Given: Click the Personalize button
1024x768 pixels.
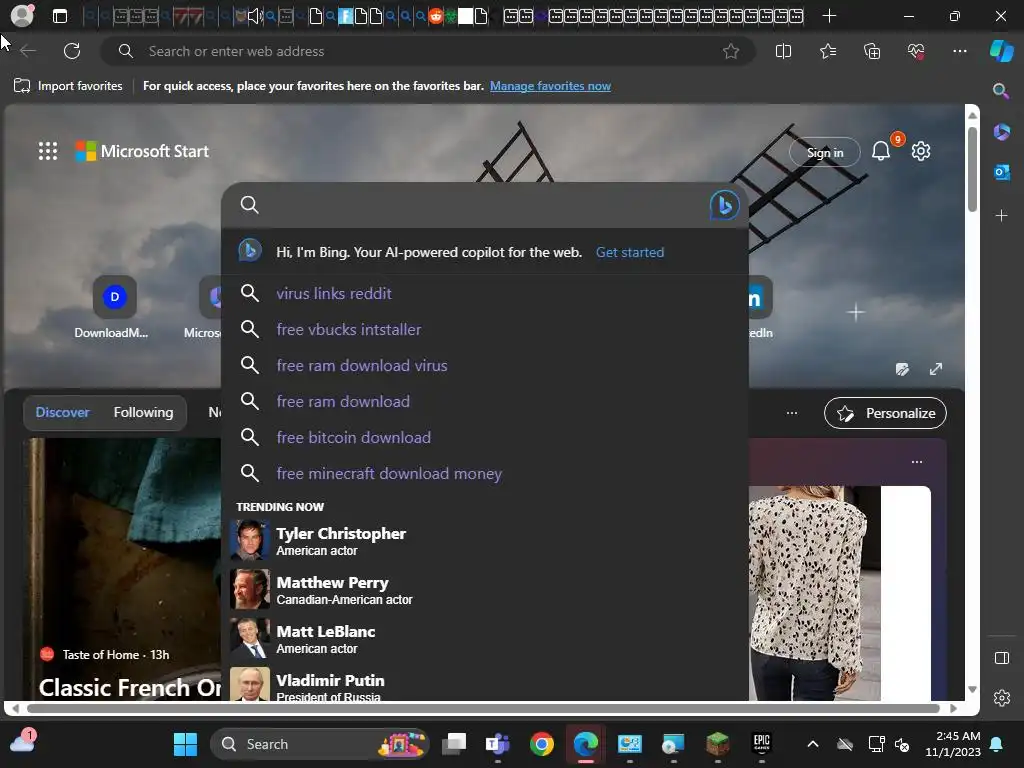Looking at the screenshot, I should tap(885, 413).
